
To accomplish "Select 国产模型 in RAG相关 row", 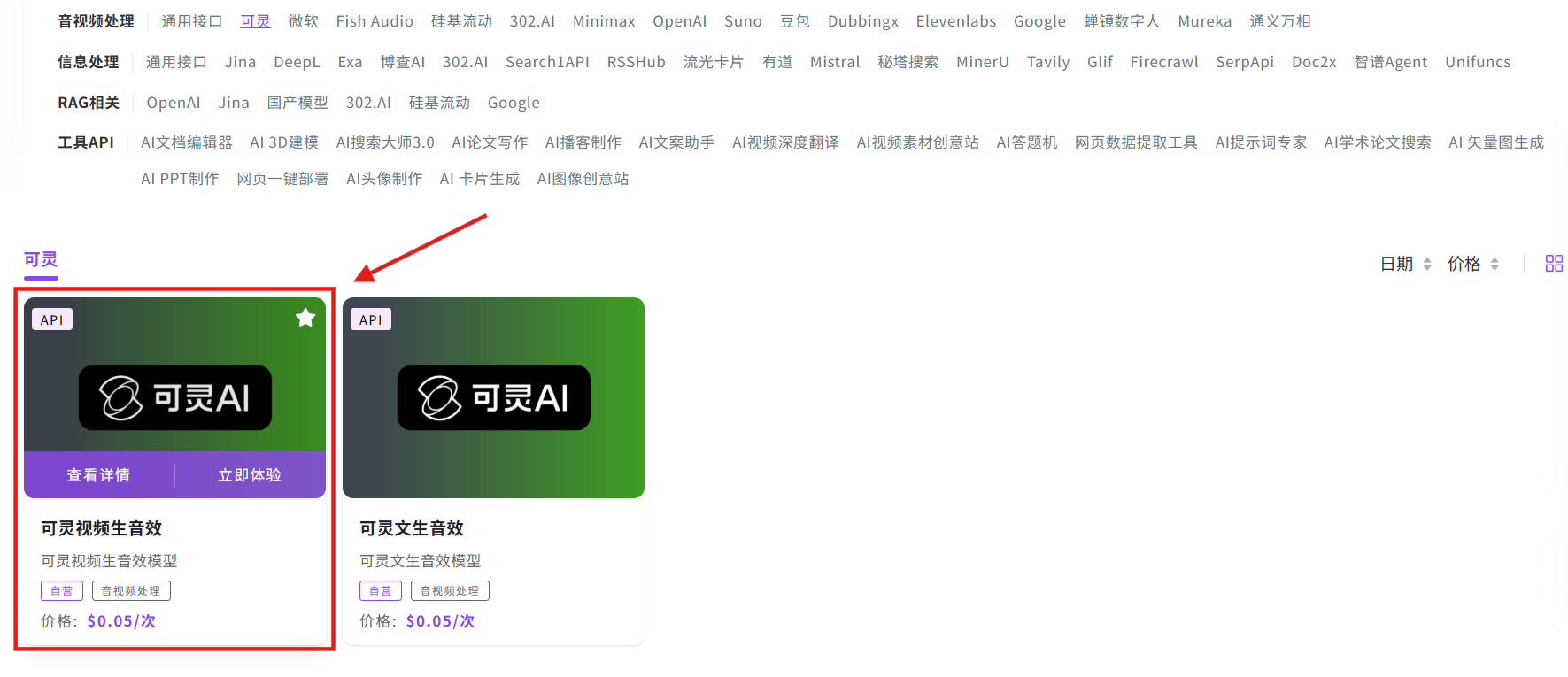I will pyautogui.click(x=297, y=103).
